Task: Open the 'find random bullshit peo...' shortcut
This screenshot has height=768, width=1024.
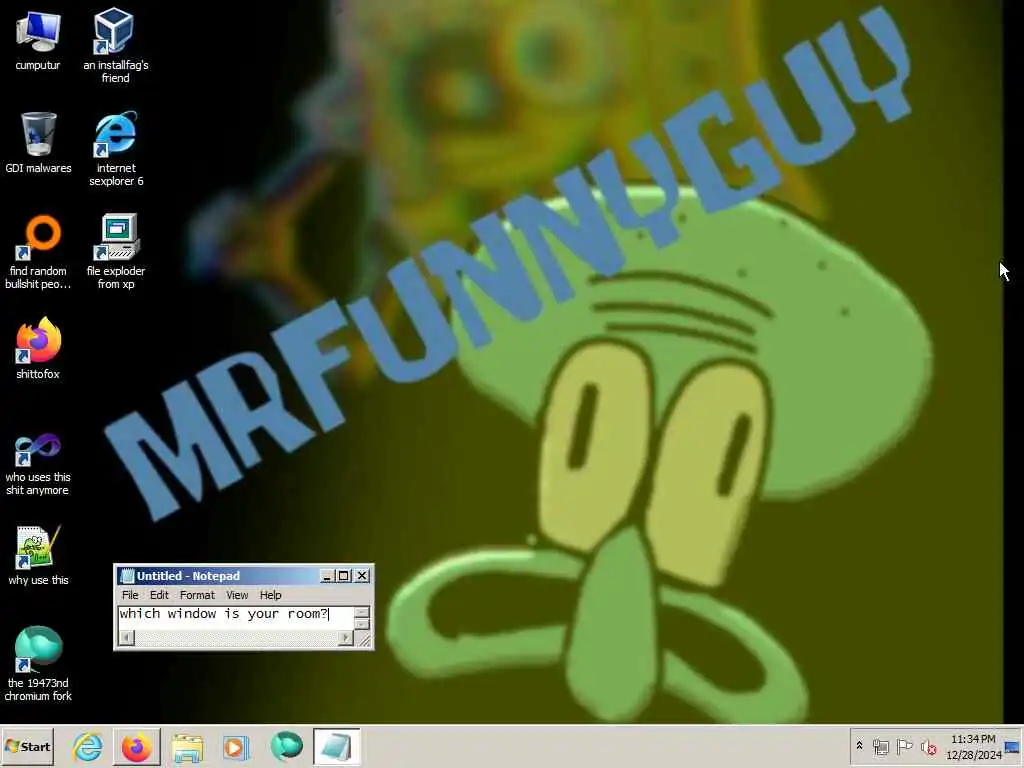Action: click(x=38, y=251)
